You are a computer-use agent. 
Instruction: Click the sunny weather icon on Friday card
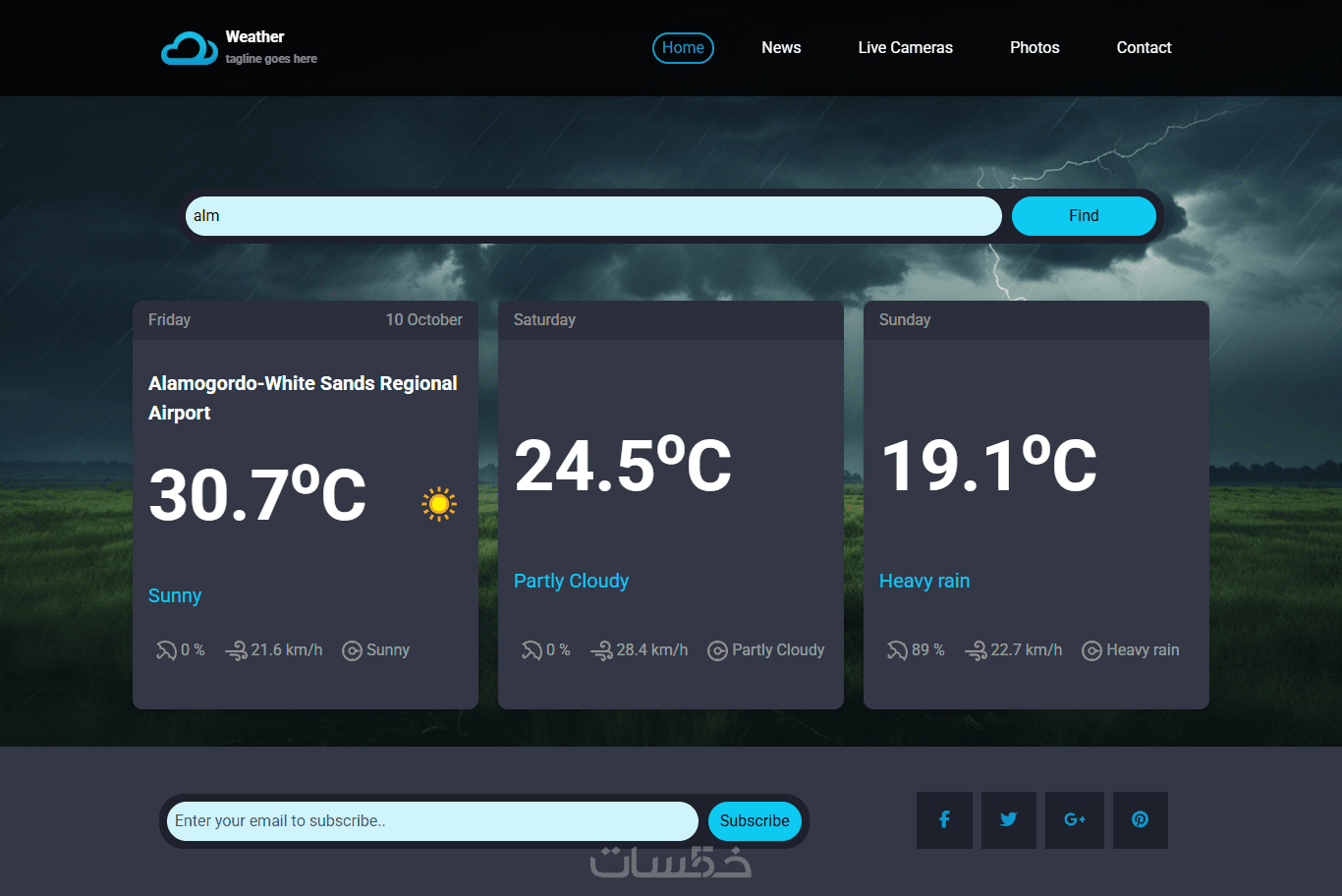[439, 504]
